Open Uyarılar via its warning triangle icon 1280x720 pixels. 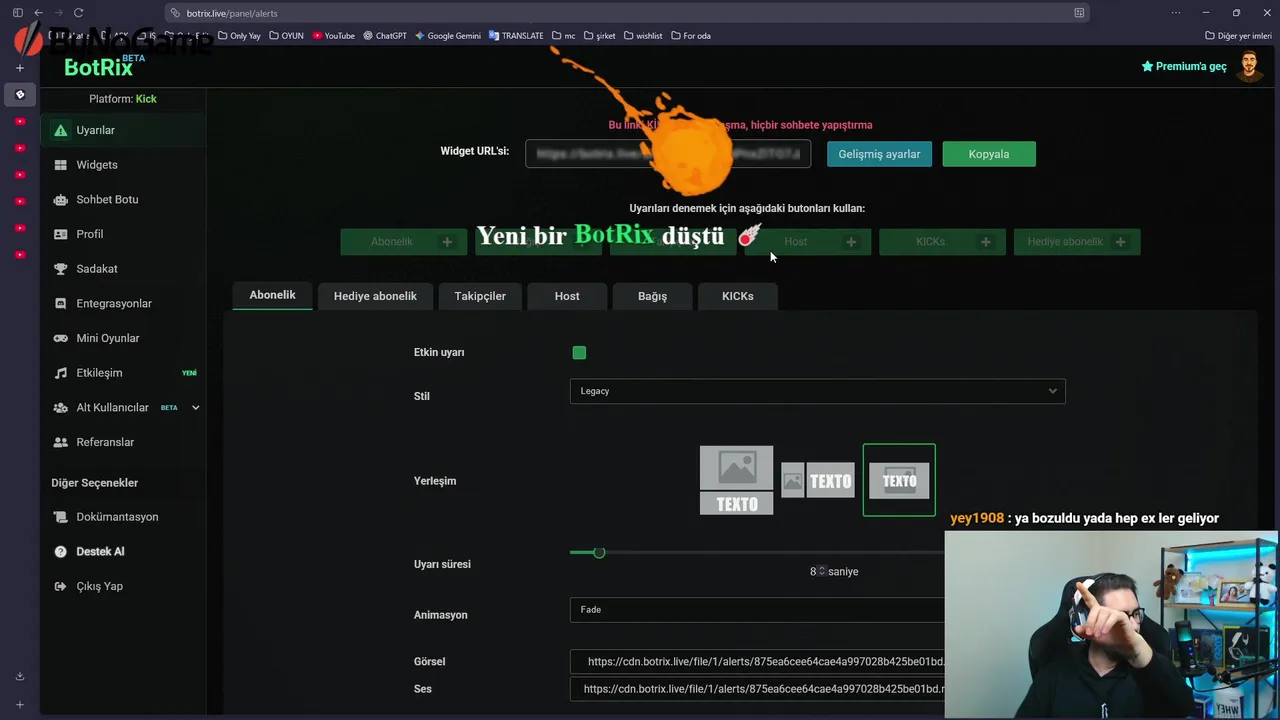pyautogui.click(x=61, y=130)
